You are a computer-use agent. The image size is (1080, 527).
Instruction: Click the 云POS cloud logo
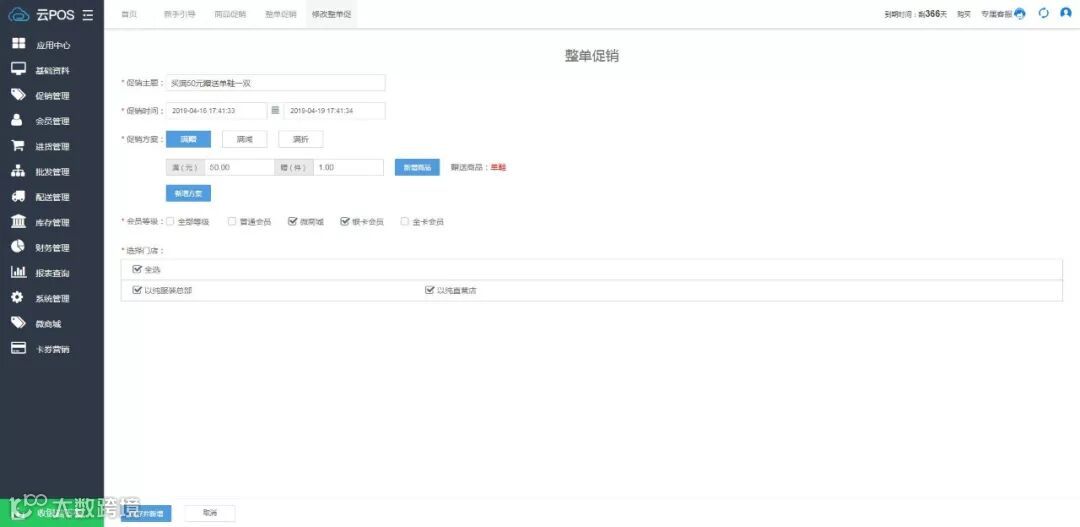coord(19,14)
